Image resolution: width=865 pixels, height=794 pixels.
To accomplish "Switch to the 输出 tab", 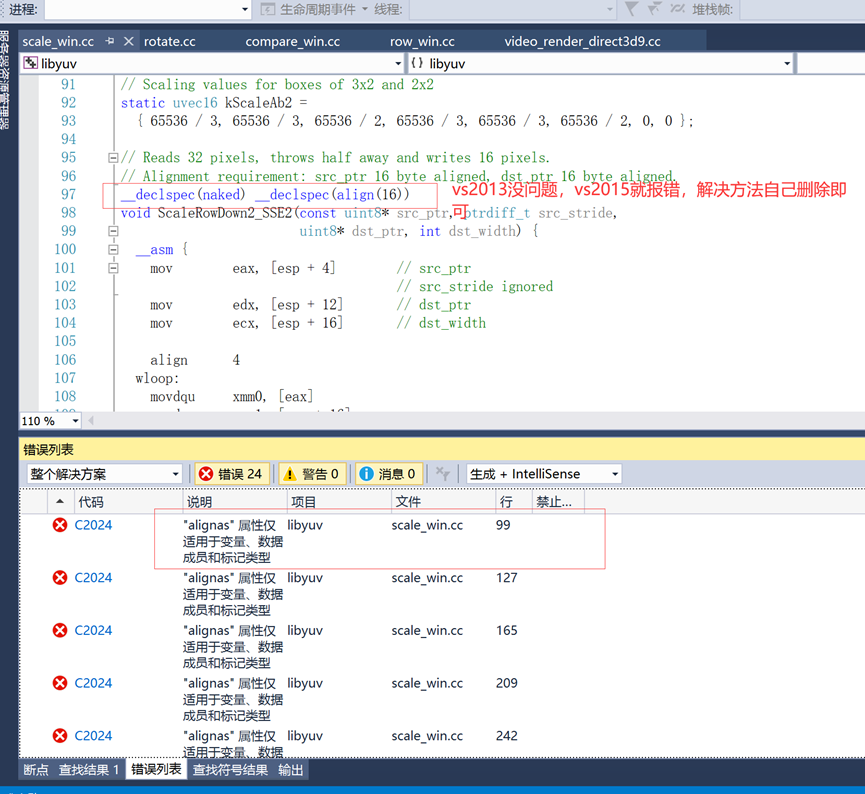I will (x=291, y=770).
